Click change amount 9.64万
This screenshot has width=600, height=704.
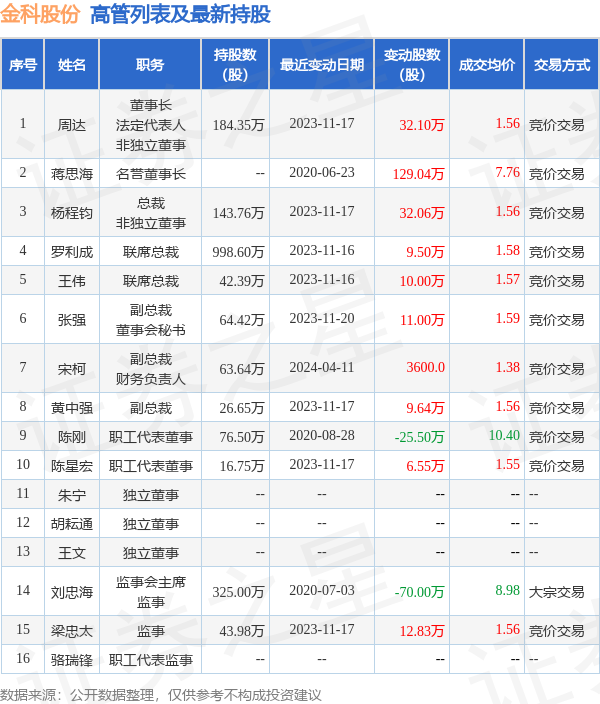425,408
